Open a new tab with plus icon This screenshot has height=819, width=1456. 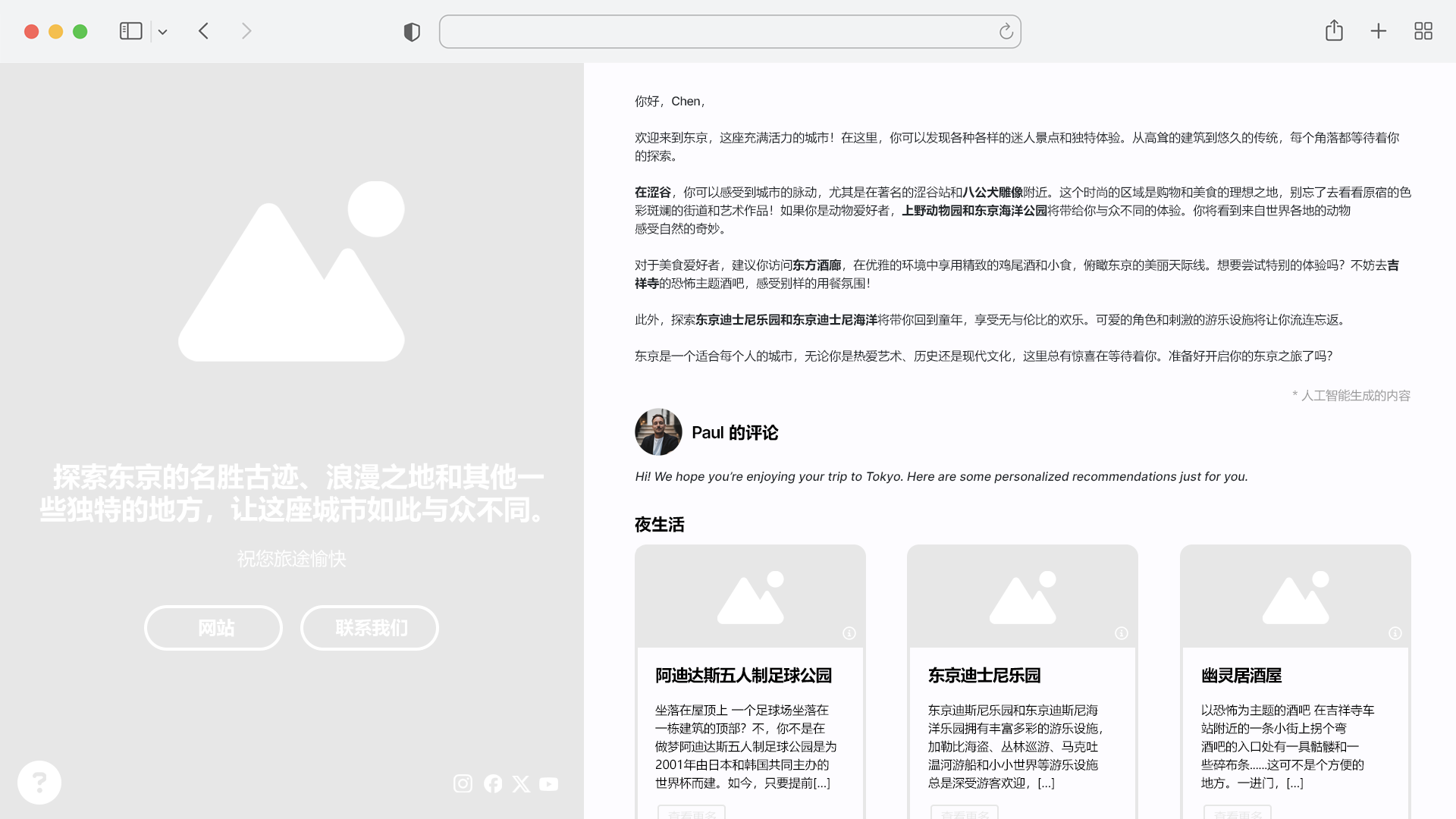tap(1379, 31)
